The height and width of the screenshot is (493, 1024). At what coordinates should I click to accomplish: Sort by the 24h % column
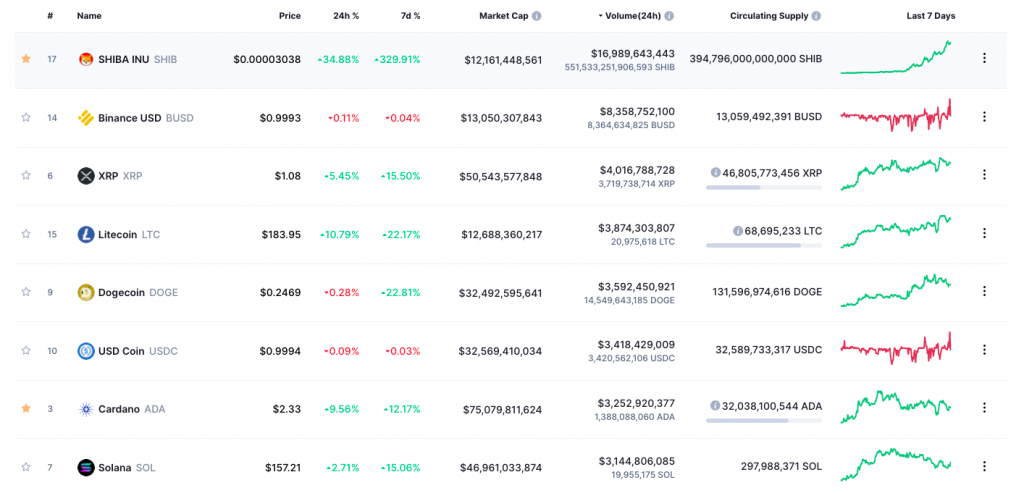(346, 16)
